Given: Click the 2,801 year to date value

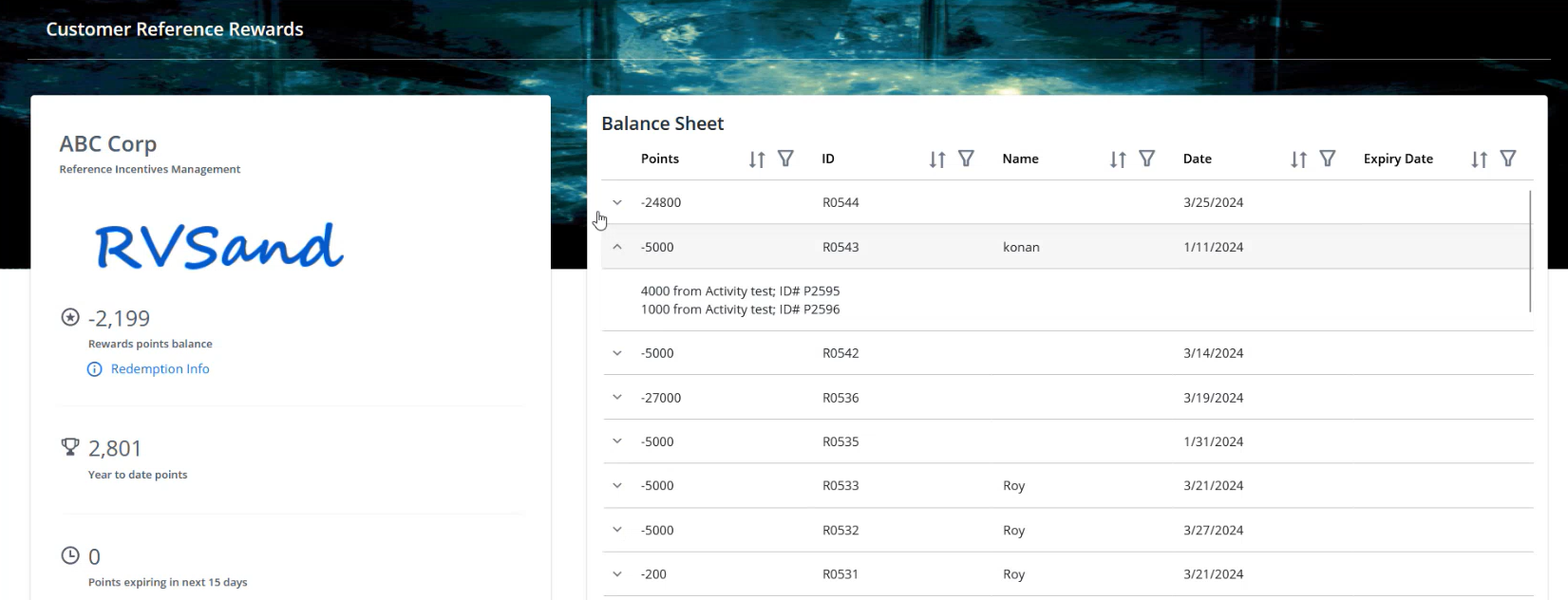Looking at the screenshot, I should (115, 448).
